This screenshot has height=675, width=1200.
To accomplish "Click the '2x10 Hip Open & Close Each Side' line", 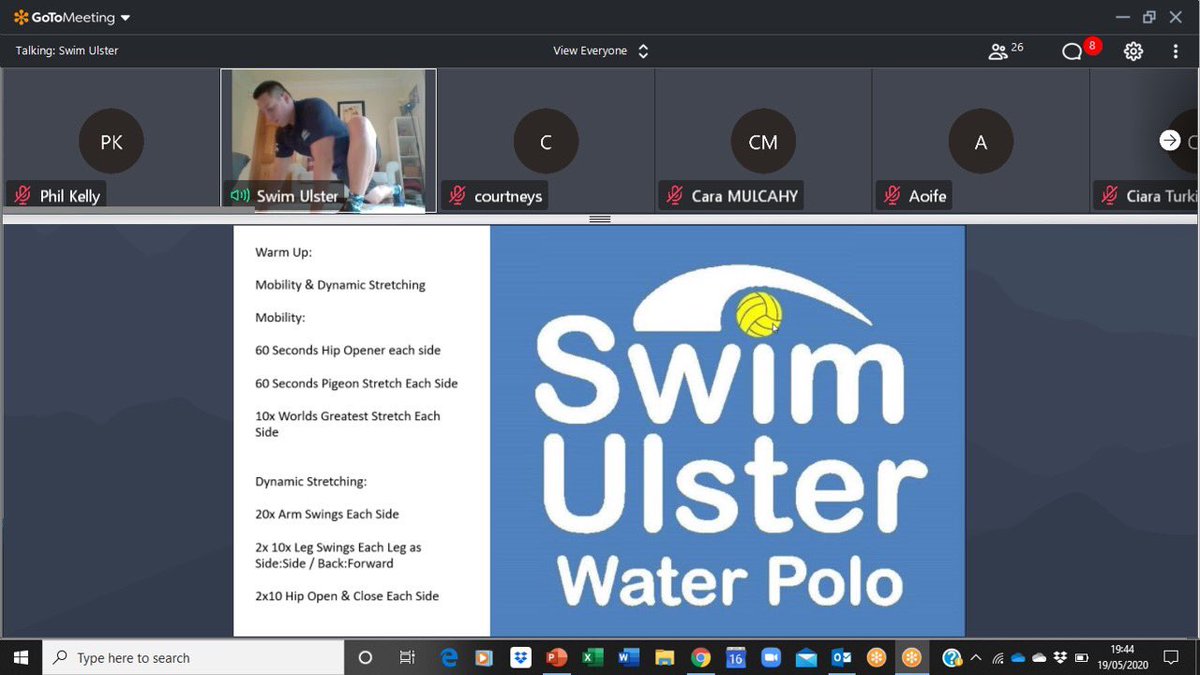I will [347, 596].
